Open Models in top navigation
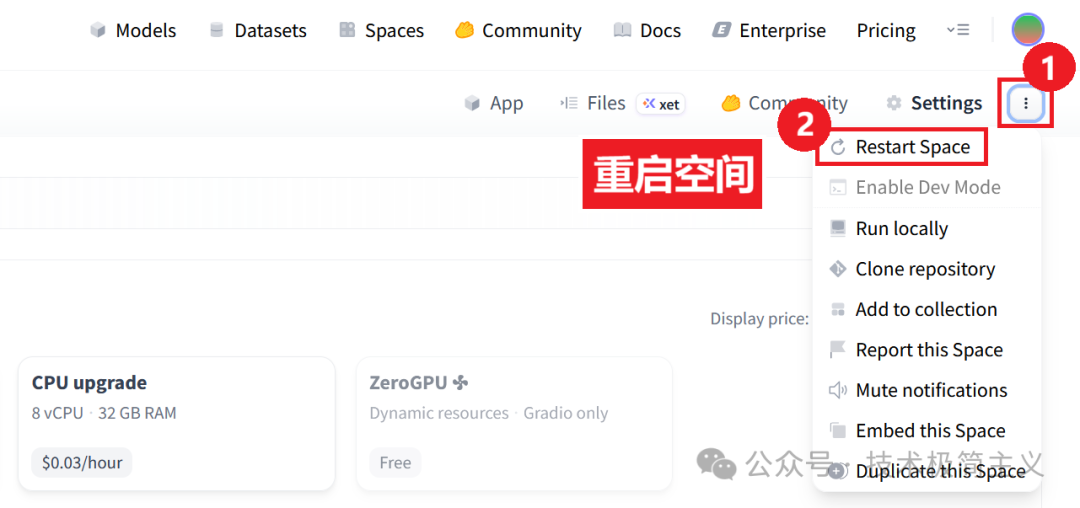The image size is (1080, 508). 133,31
